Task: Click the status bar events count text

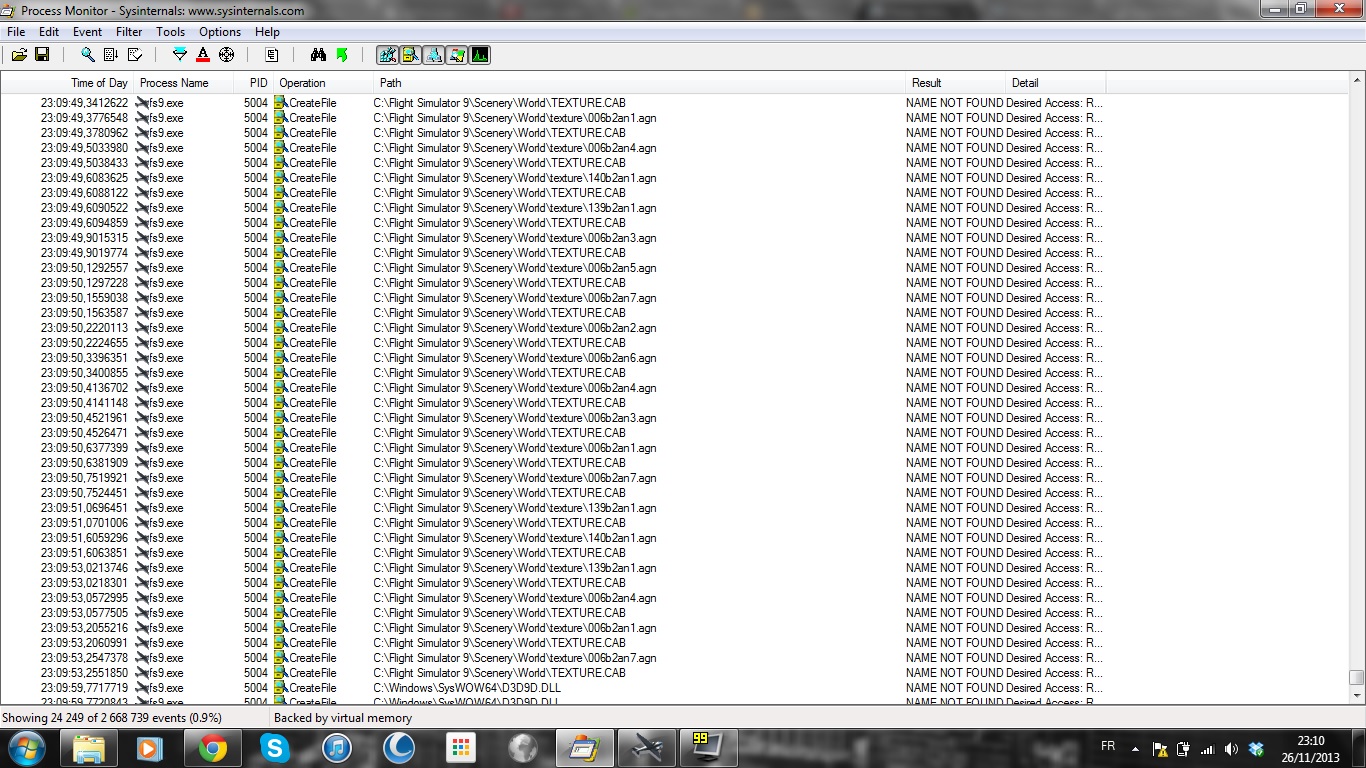Action: (112, 718)
